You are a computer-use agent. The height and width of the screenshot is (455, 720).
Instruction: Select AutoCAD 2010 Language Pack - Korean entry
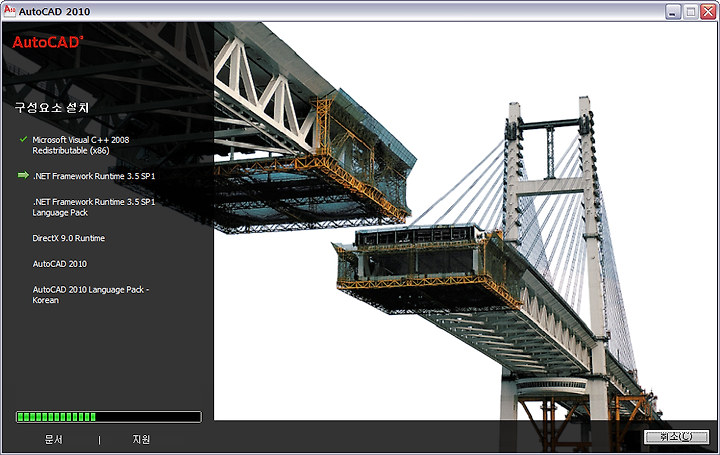coord(91,295)
